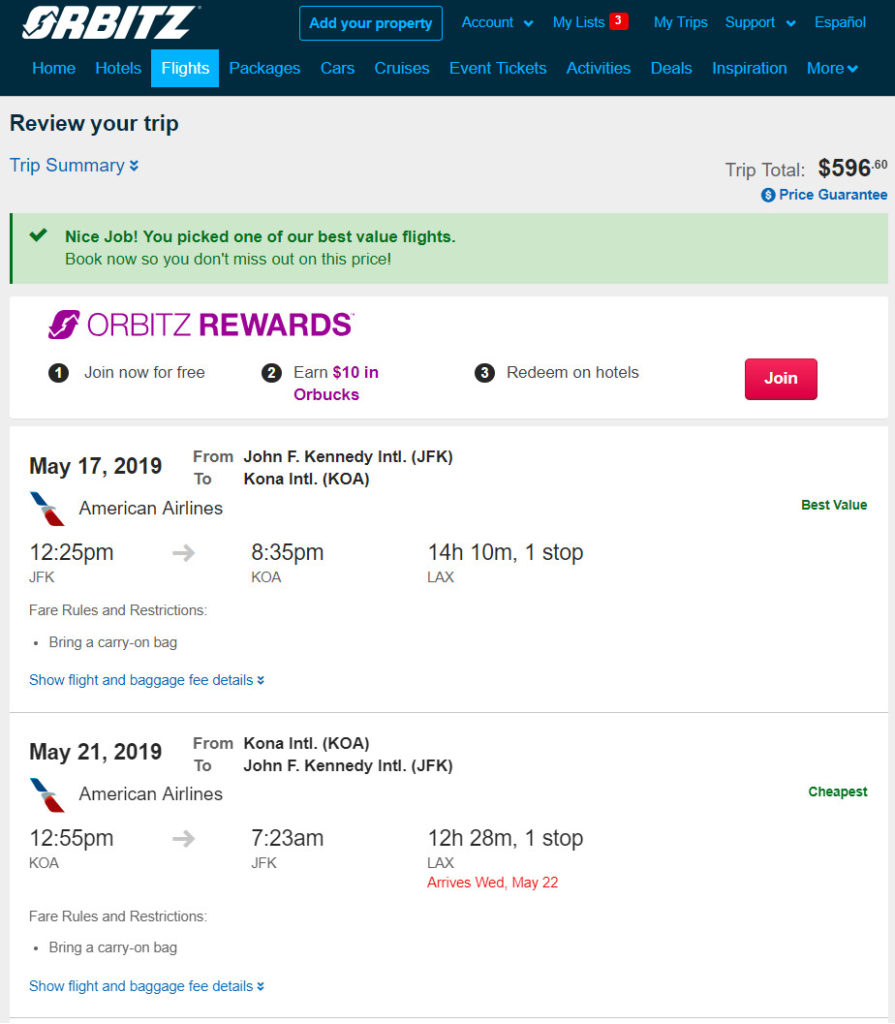Switch to the Hotels tab

118,69
